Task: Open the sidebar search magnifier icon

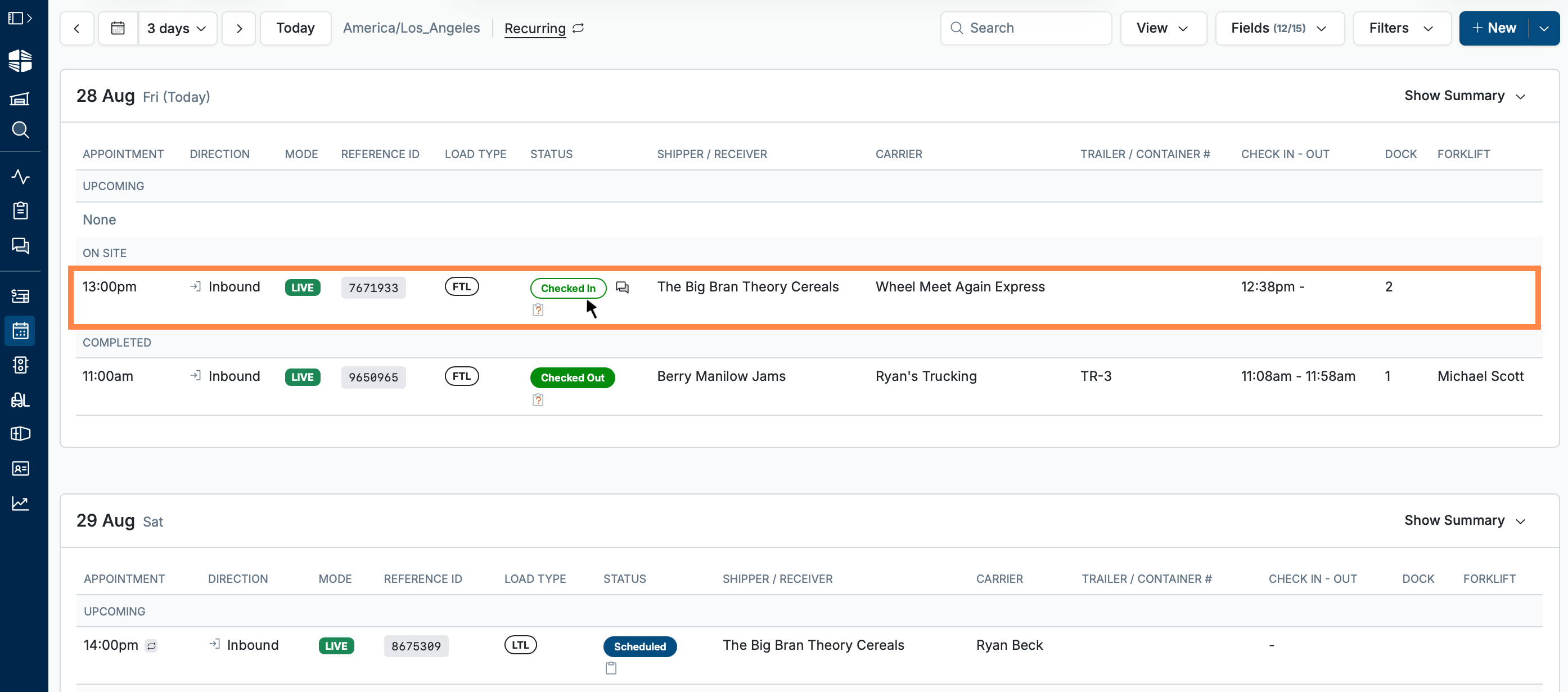Action: click(x=20, y=130)
